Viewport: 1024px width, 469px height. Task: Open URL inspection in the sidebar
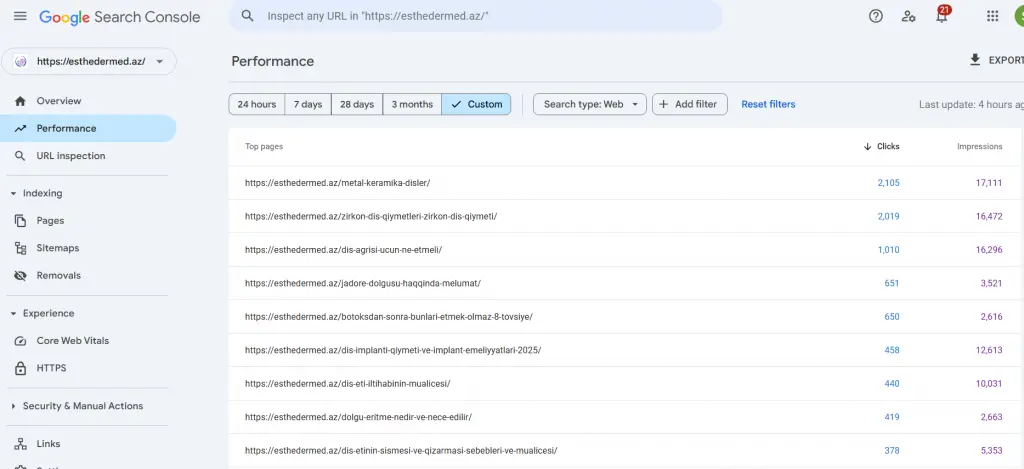pyautogui.click(x=88, y=155)
